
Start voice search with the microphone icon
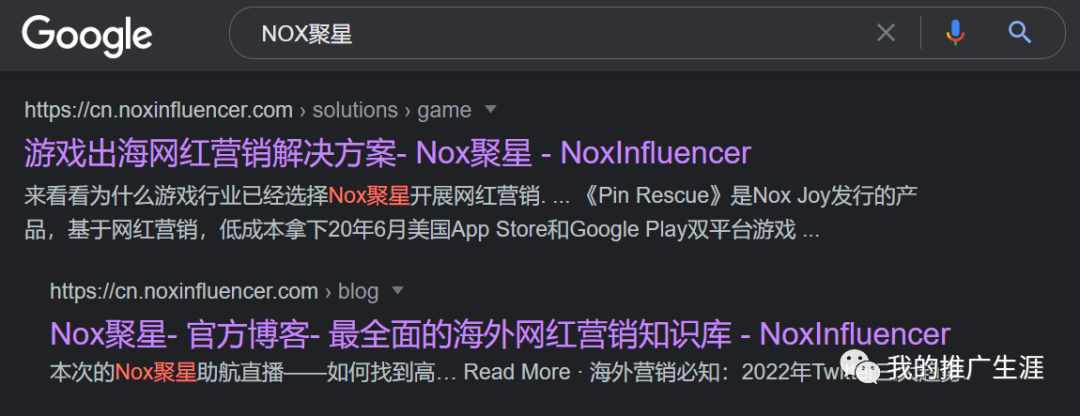click(955, 32)
